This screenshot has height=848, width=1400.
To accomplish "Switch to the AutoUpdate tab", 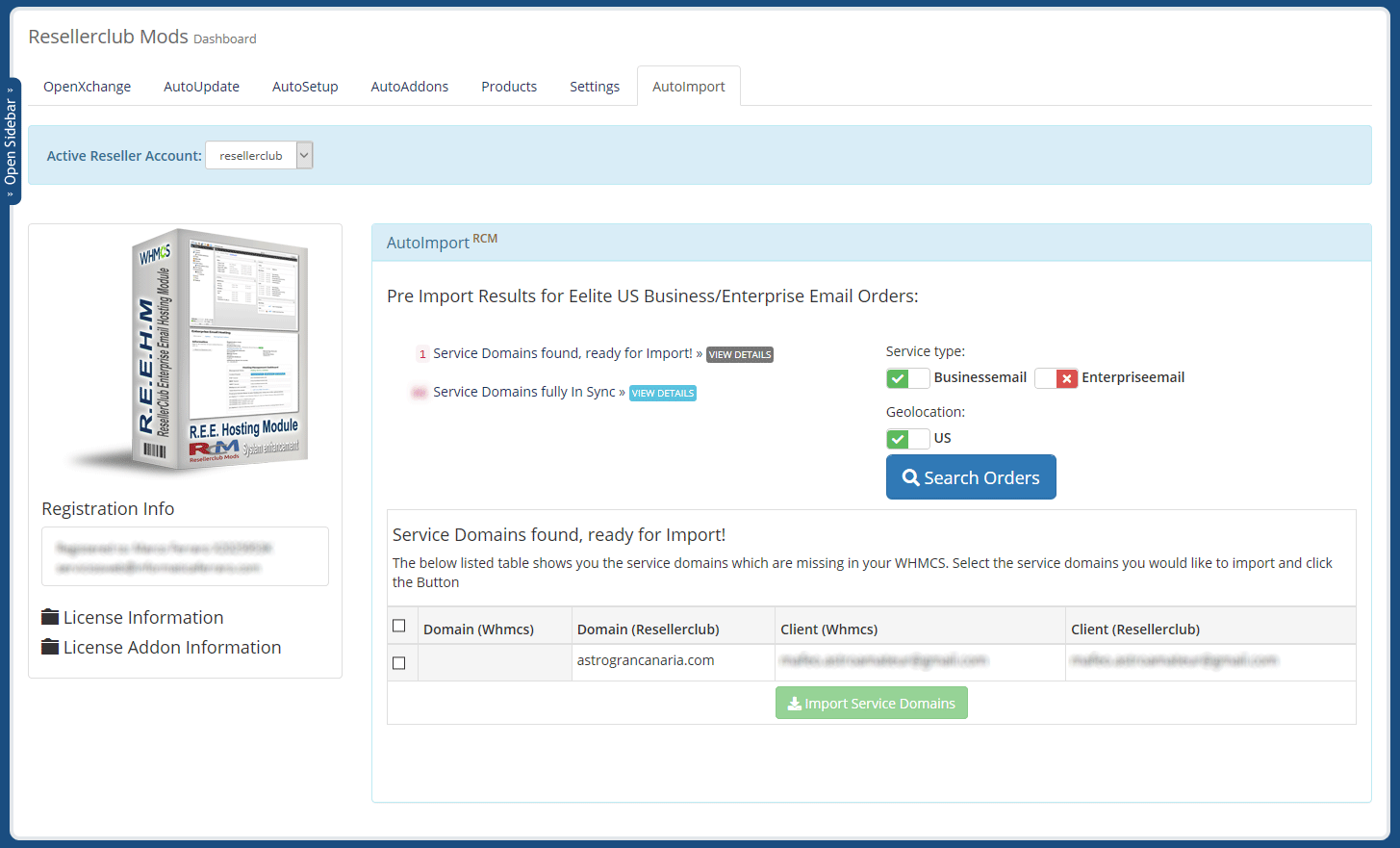I will [x=201, y=87].
